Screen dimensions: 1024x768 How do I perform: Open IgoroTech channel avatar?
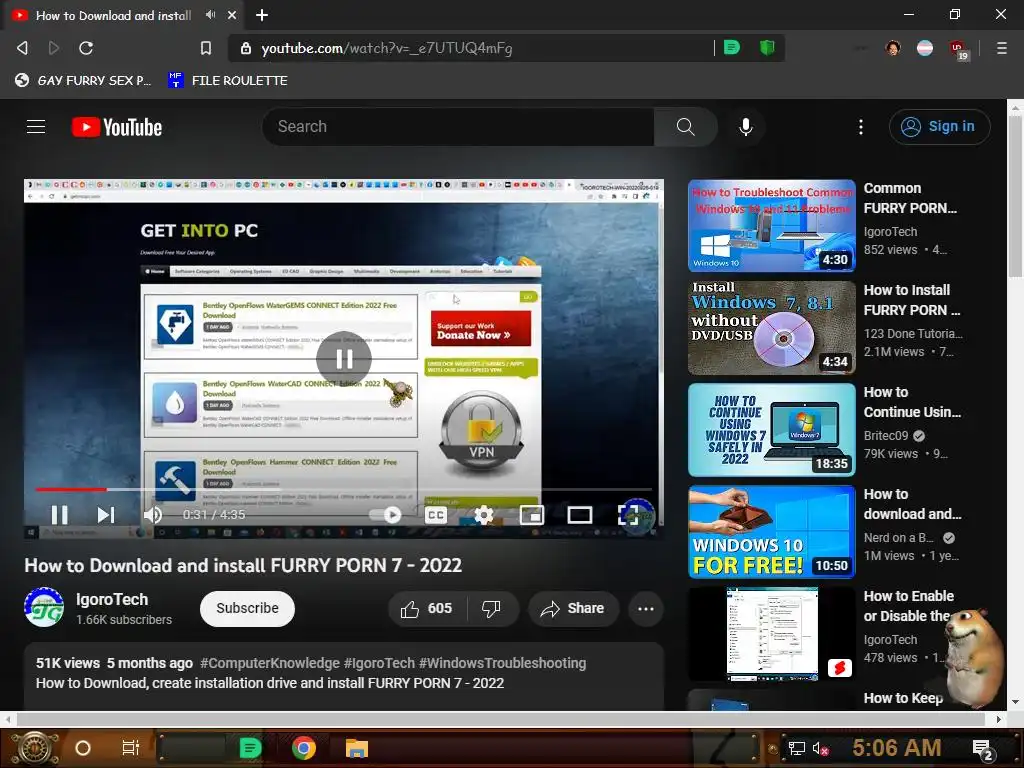pos(44,607)
